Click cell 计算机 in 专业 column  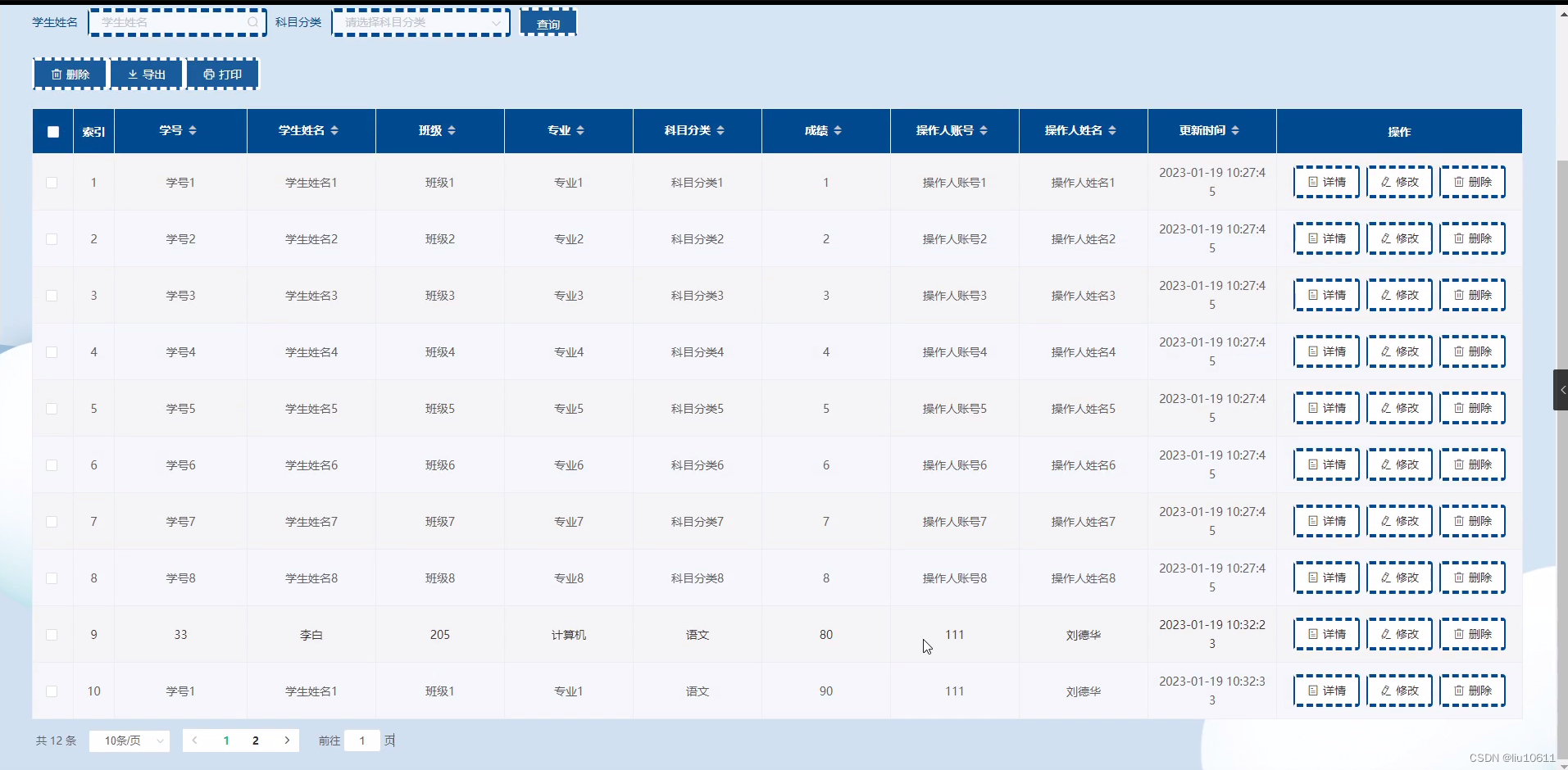(x=569, y=635)
